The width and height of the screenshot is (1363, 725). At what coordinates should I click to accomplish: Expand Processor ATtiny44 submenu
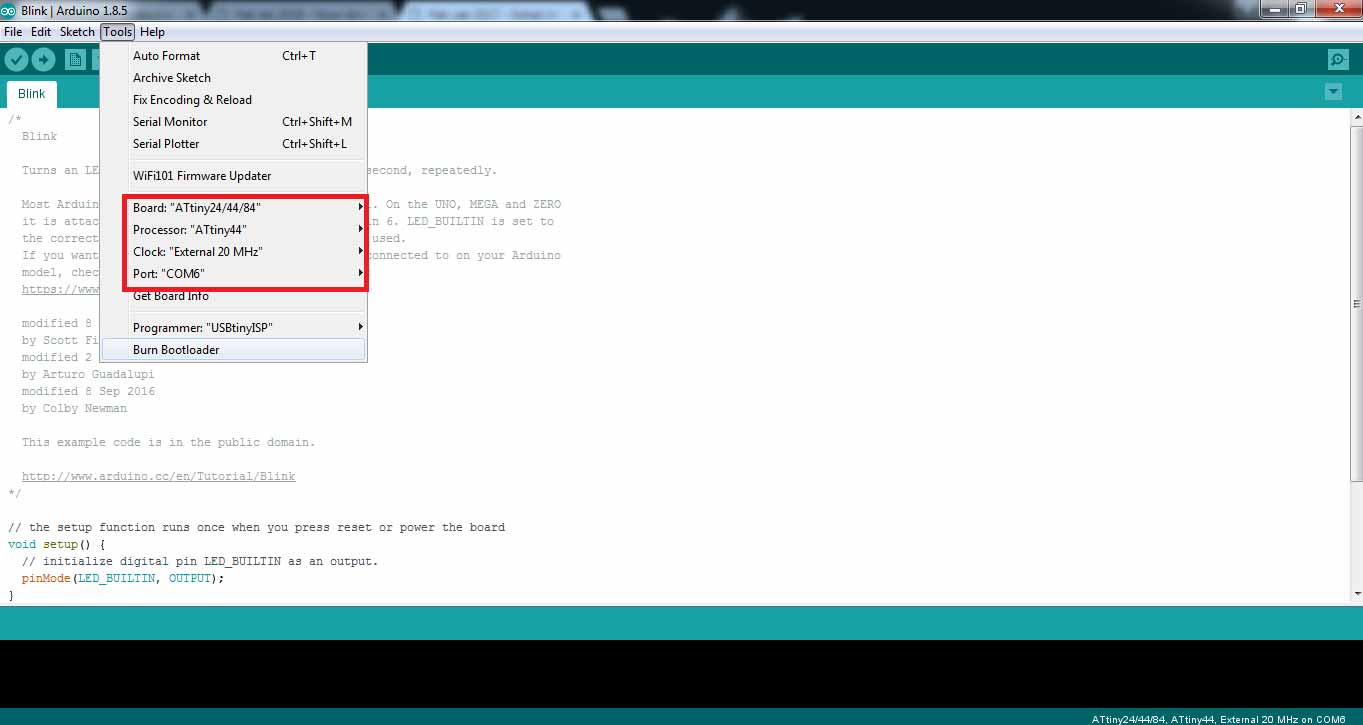point(234,230)
